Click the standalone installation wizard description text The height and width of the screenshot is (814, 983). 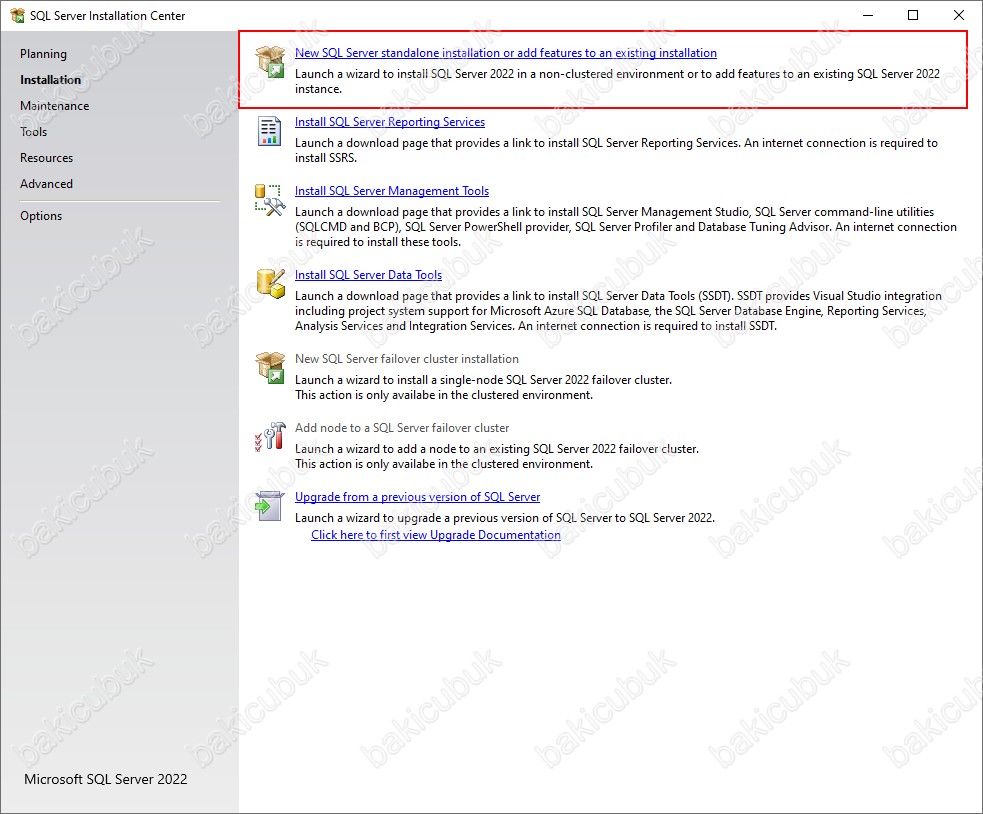point(618,82)
